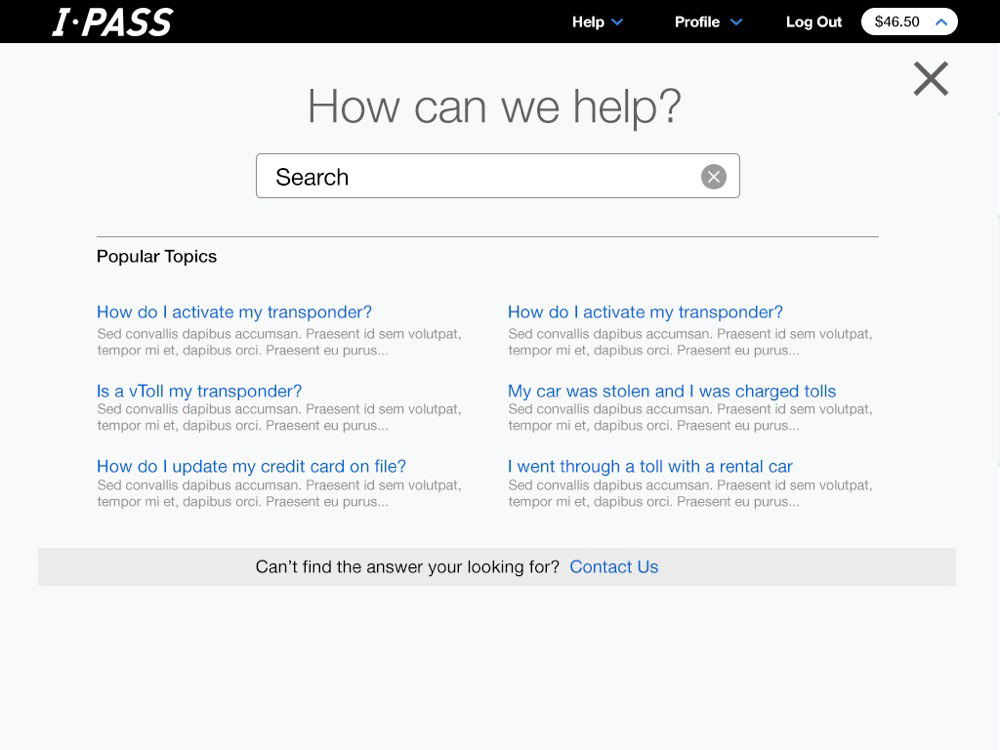
Task: Open the Help menu
Action: [x=597, y=22]
